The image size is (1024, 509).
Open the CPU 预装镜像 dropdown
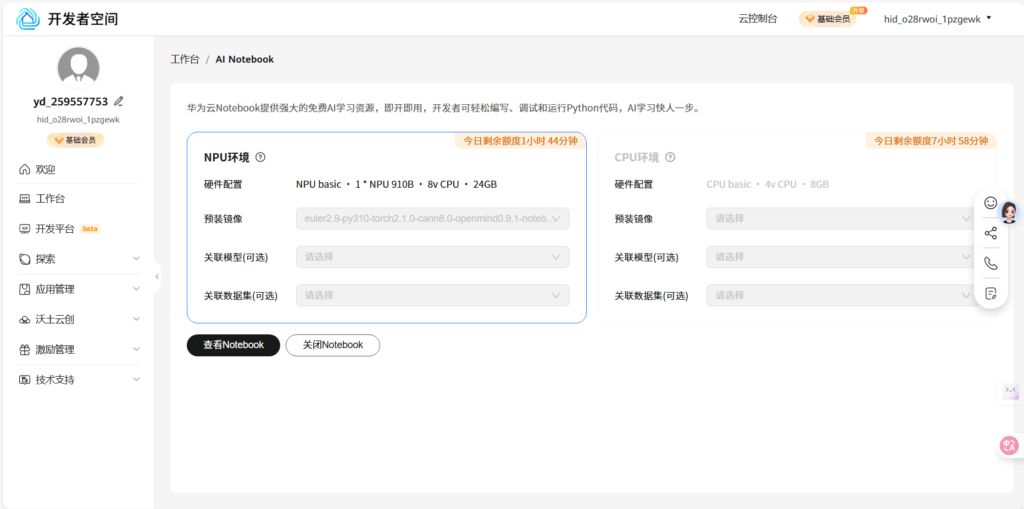pos(844,218)
